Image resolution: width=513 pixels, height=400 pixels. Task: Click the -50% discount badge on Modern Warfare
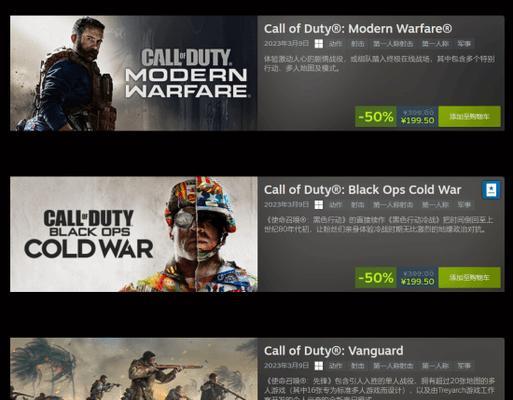(376, 116)
